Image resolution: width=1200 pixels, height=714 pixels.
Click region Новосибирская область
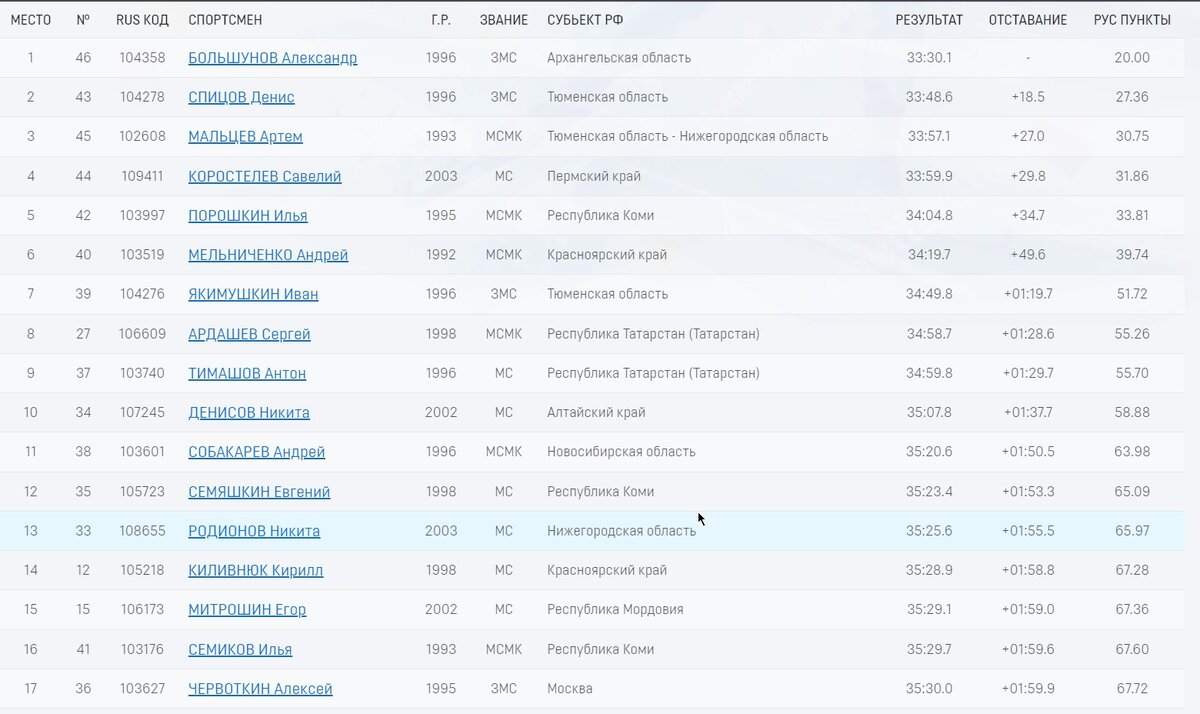(621, 452)
